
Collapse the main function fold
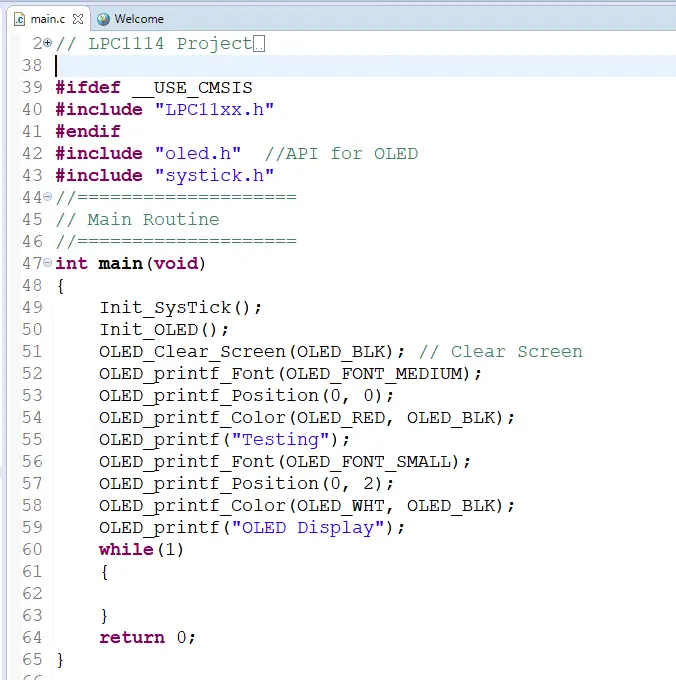pos(48,264)
